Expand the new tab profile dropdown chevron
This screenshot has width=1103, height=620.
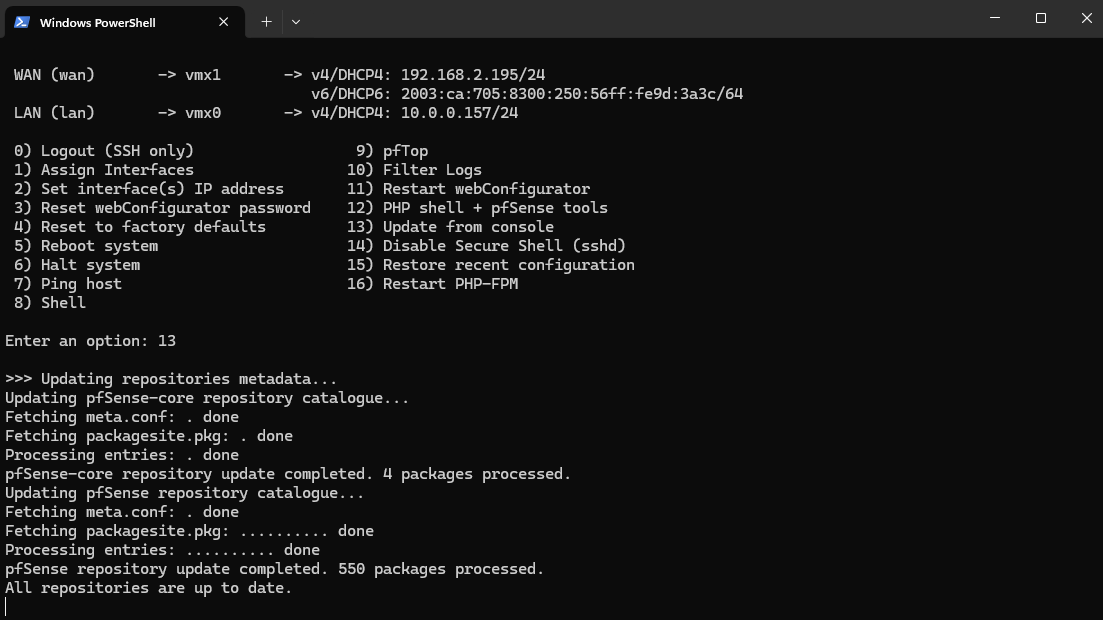click(x=296, y=21)
